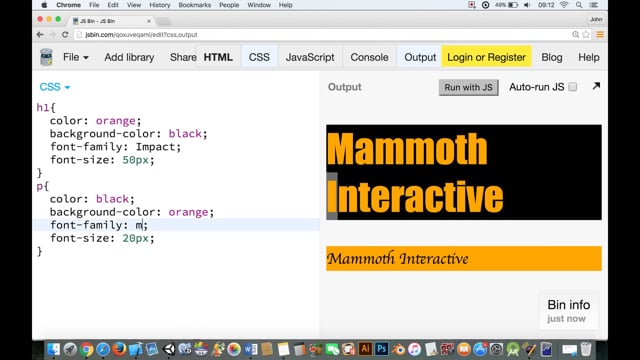Open the Help link
Screen dimensions: 640x360
[589, 57]
